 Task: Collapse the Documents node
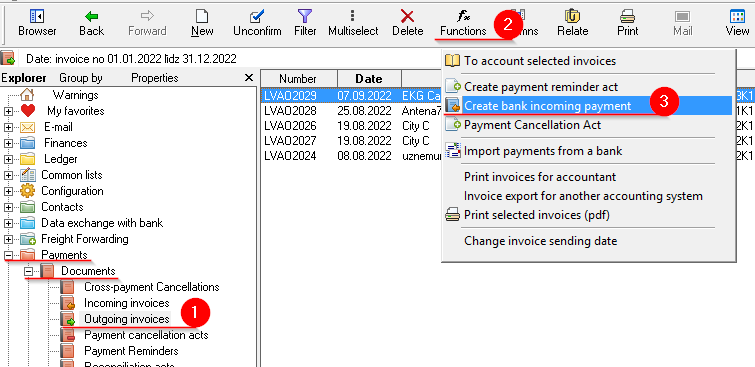pyautogui.click(x=28, y=271)
